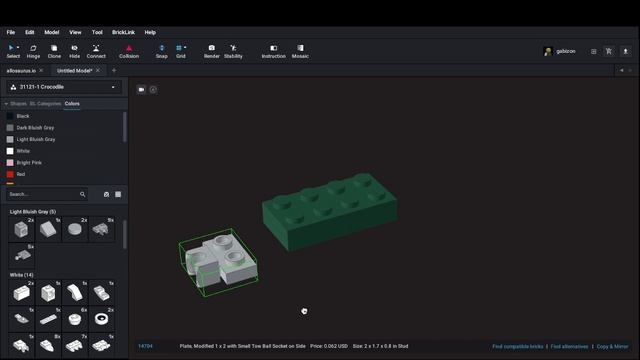Activate the Clone tool
Image resolution: width=640 pixels, height=360 pixels.
tap(54, 51)
